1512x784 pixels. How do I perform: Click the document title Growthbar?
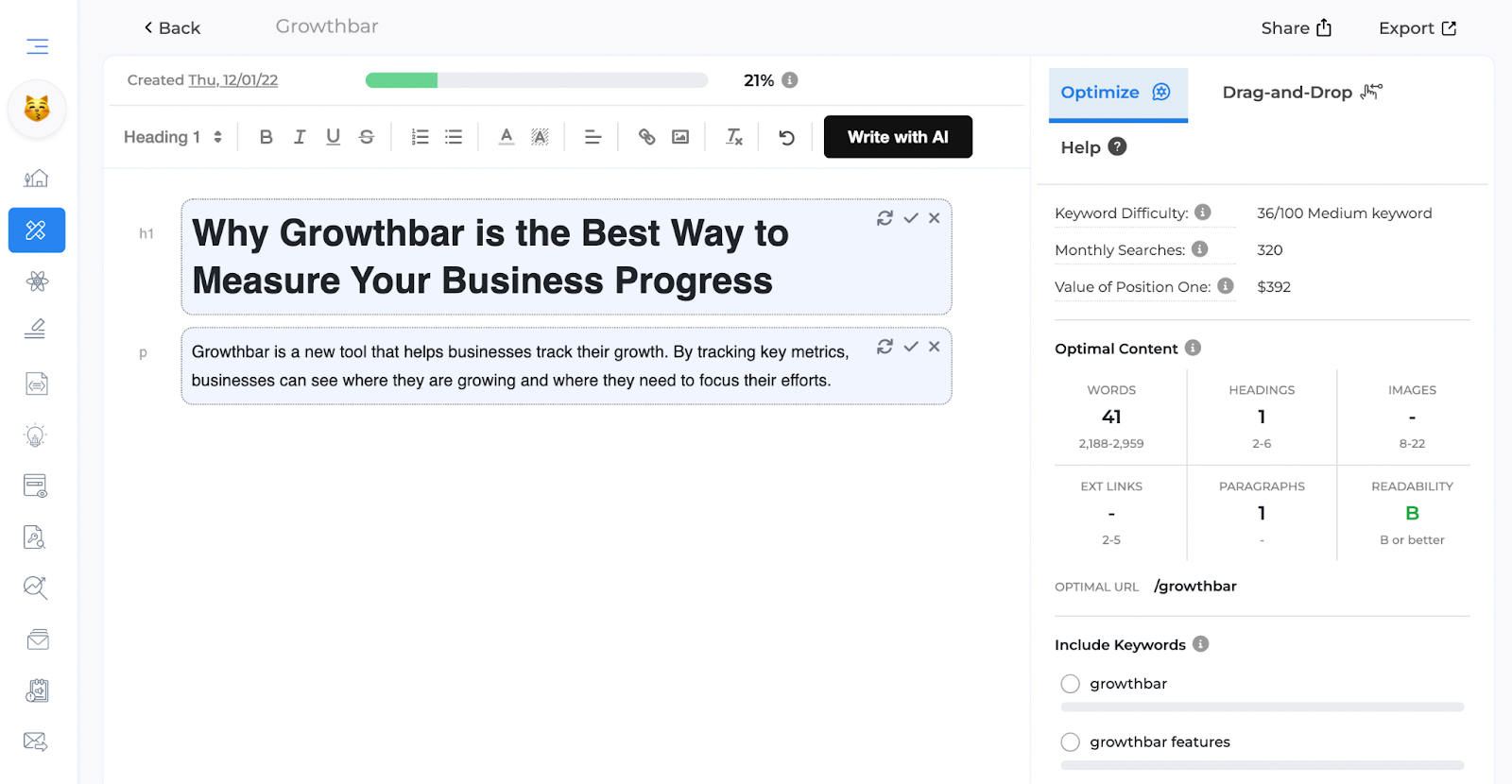327,26
